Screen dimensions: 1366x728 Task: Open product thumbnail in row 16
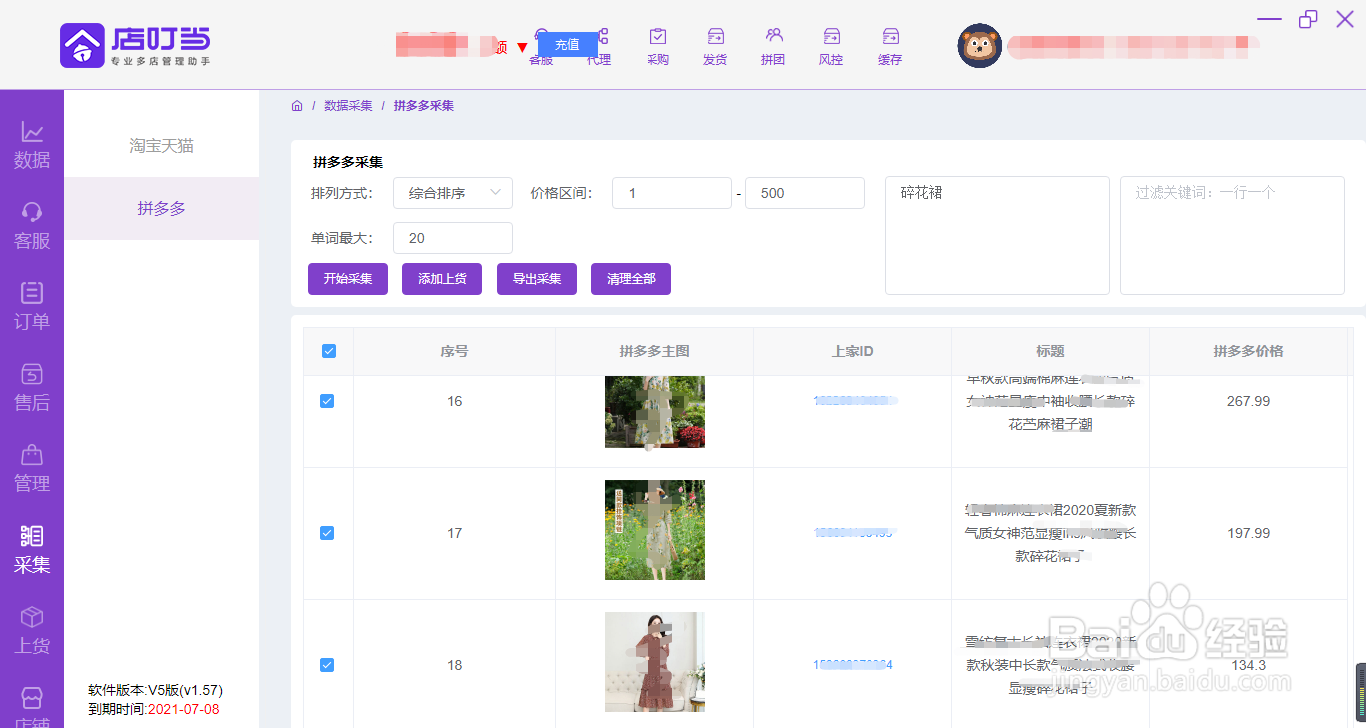pos(655,411)
